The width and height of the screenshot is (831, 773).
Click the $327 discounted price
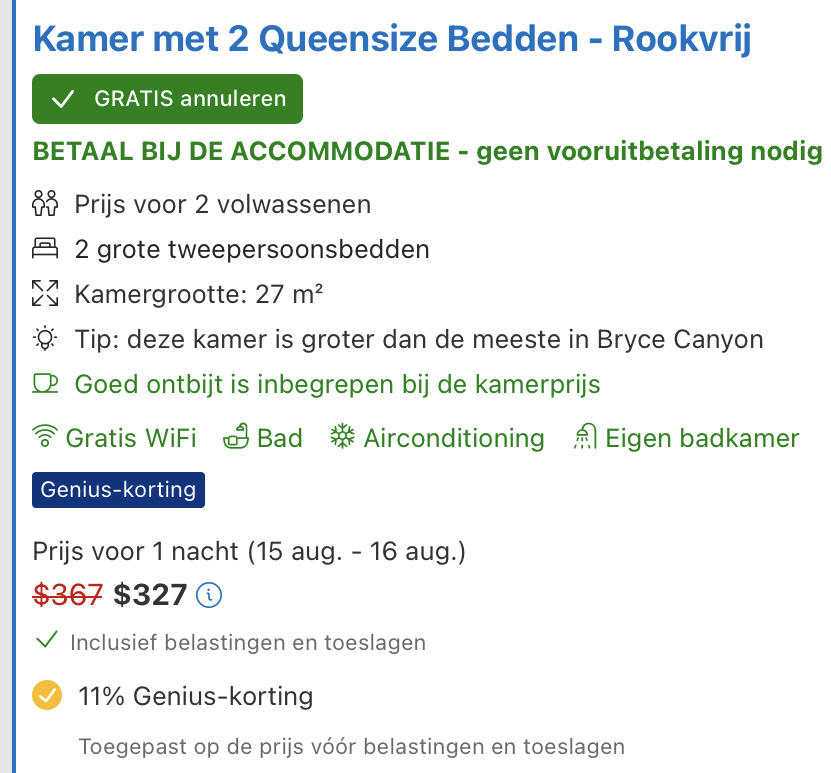pos(150,595)
